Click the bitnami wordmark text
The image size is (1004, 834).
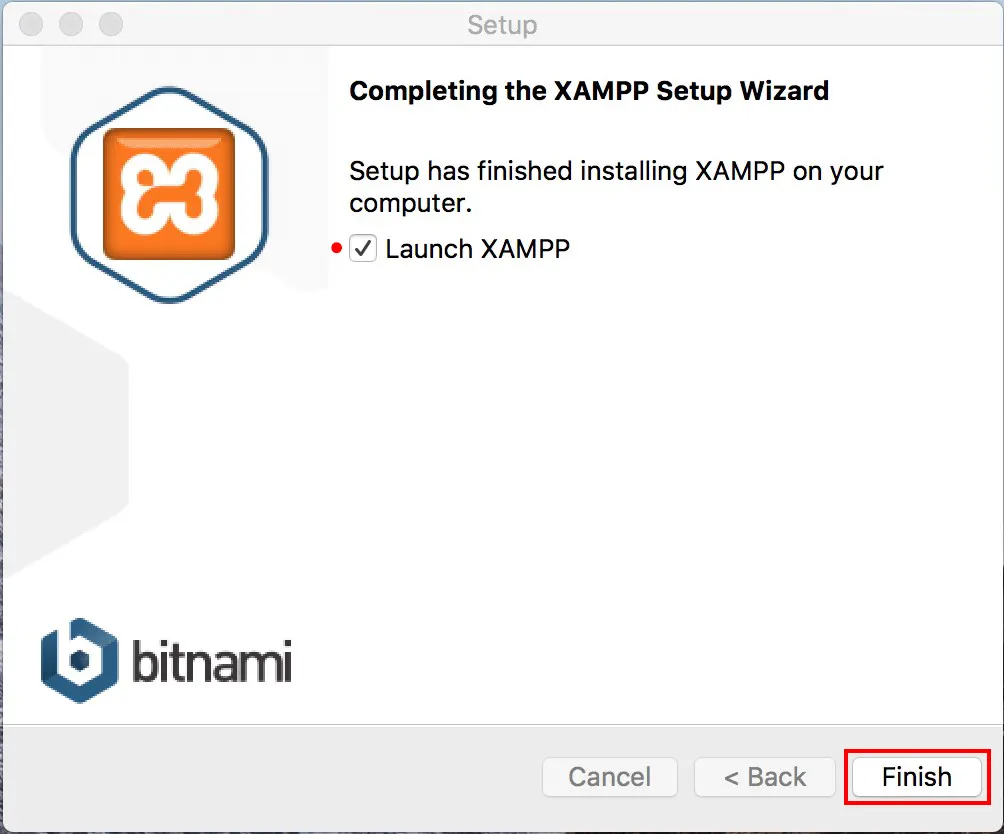pyautogui.click(x=212, y=661)
